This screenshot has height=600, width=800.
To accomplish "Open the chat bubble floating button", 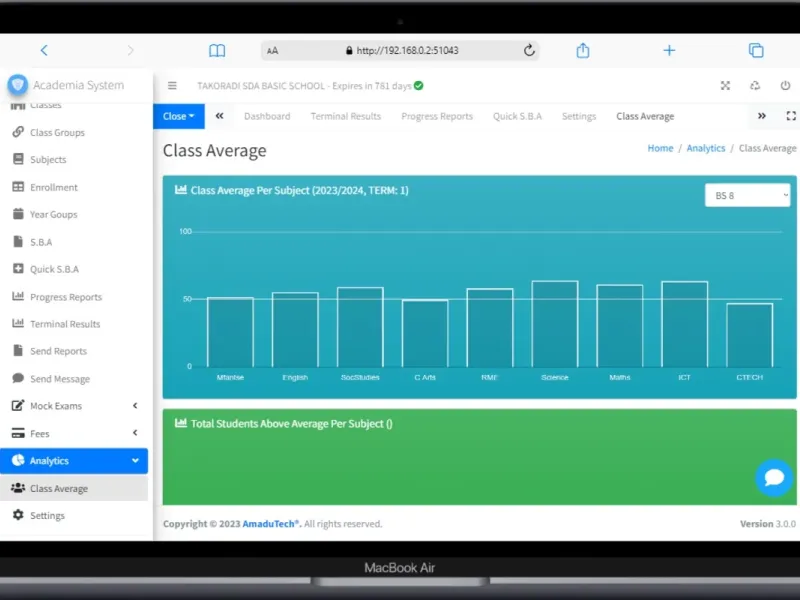I will coord(774,478).
